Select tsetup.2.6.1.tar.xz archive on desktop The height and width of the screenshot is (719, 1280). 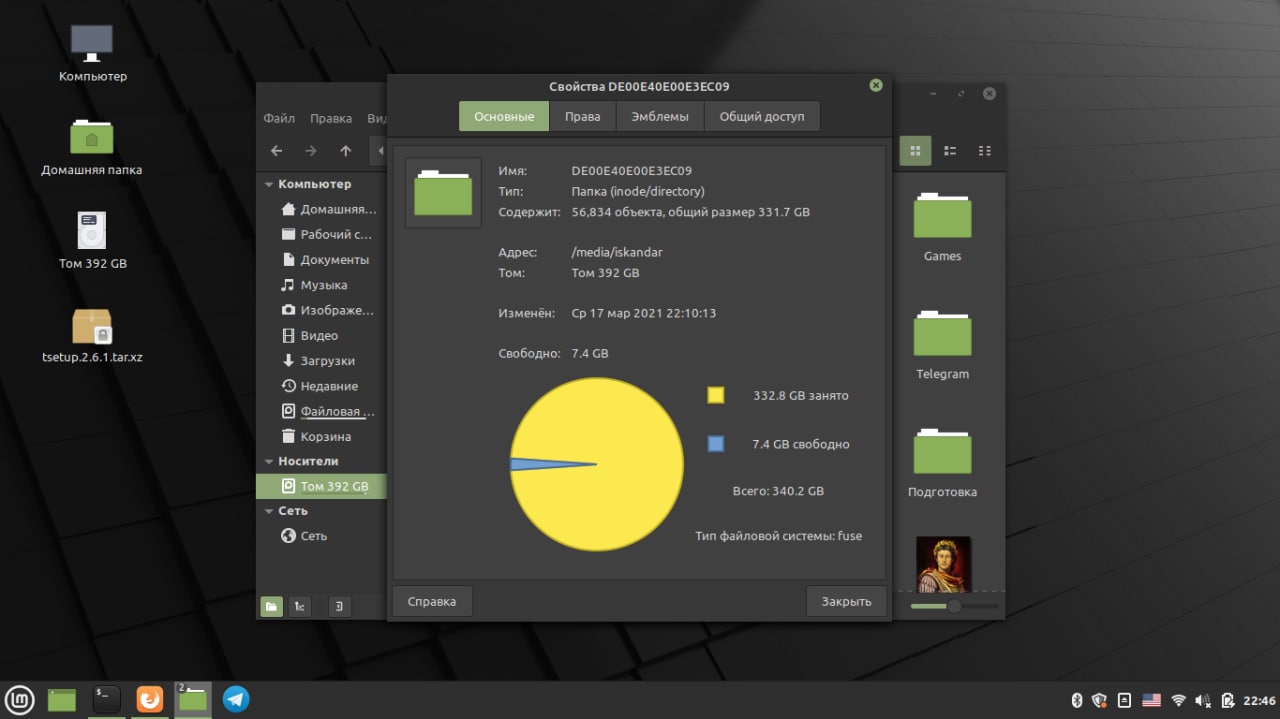(x=92, y=335)
